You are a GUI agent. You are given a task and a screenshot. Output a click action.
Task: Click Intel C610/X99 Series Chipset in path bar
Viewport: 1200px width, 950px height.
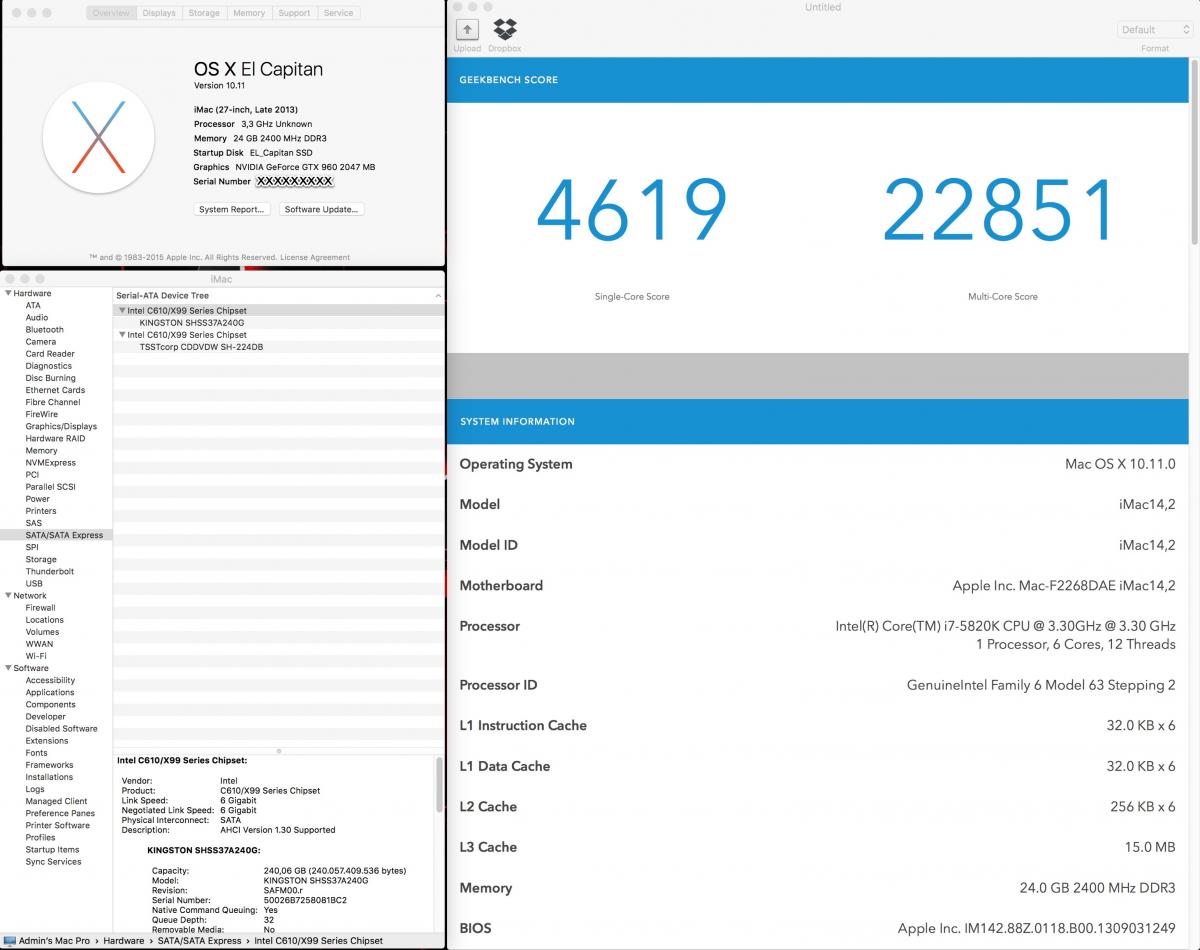[319, 941]
